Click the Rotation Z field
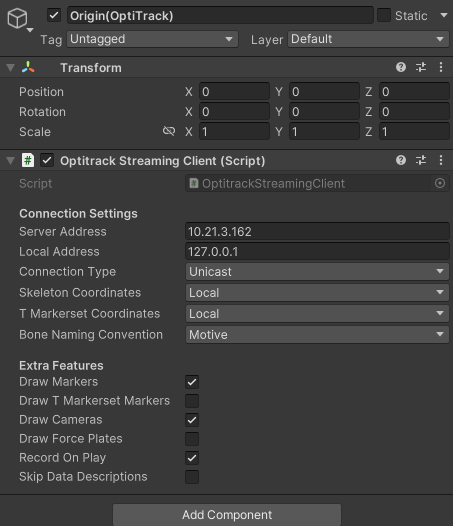453x526 pixels. pos(414,111)
